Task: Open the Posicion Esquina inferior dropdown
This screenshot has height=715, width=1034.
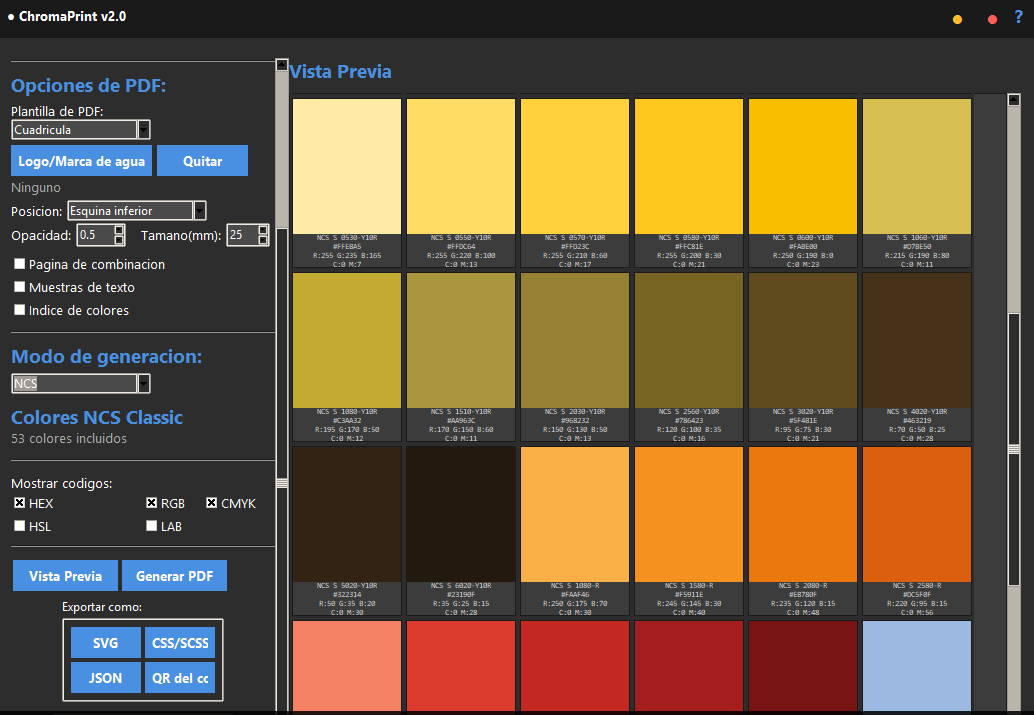Action: [137, 210]
